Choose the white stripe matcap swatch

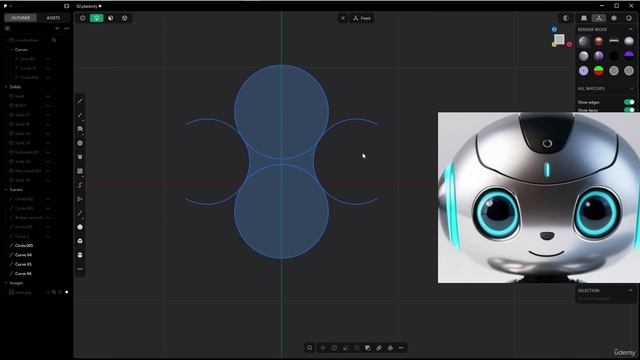coord(614,41)
